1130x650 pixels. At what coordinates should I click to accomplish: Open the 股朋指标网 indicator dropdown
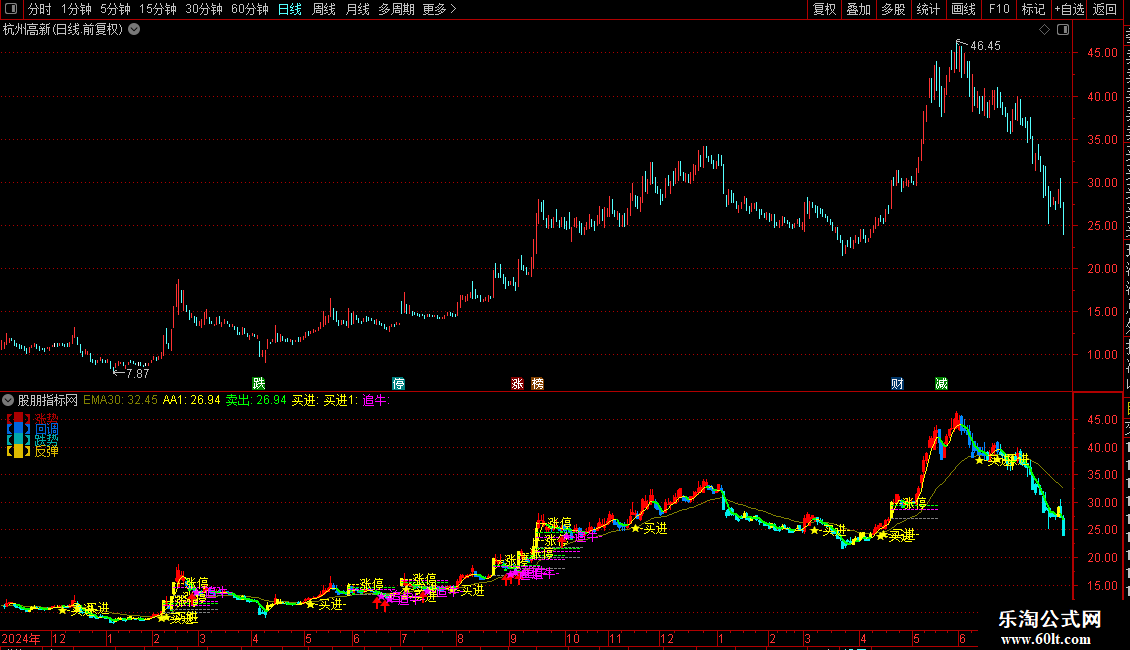[x=8, y=400]
